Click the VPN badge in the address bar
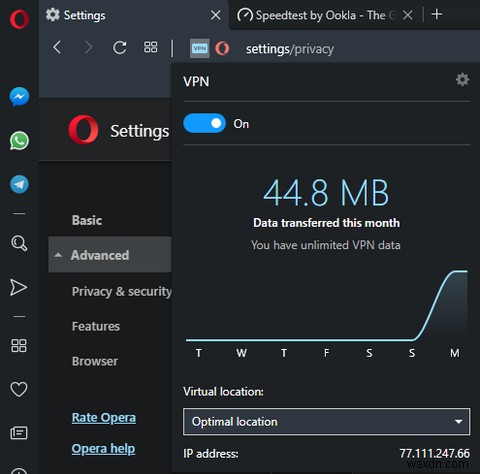This screenshot has width=480, height=474. (x=200, y=49)
